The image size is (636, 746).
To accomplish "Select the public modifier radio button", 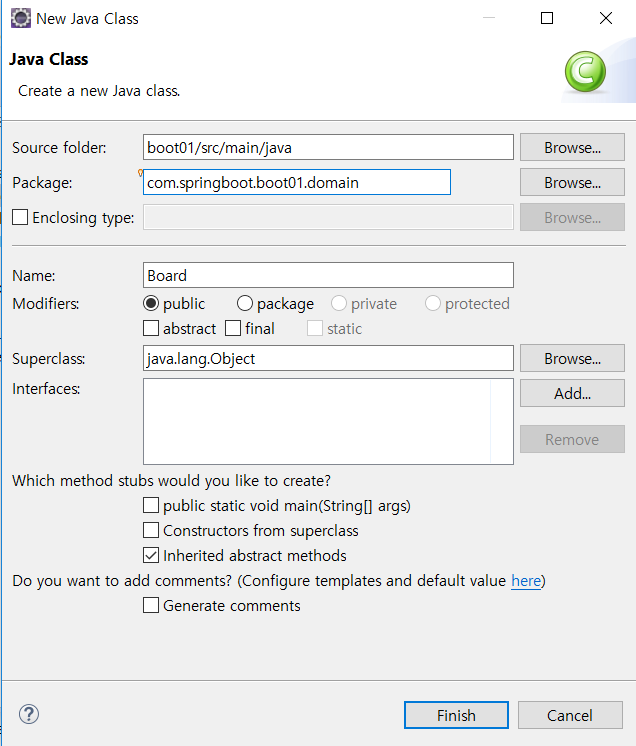I will pos(151,304).
